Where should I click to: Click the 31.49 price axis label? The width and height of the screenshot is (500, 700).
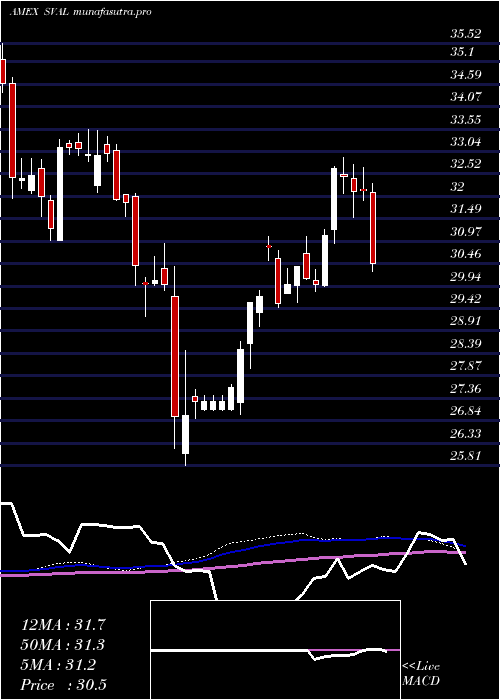coord(466,209)
